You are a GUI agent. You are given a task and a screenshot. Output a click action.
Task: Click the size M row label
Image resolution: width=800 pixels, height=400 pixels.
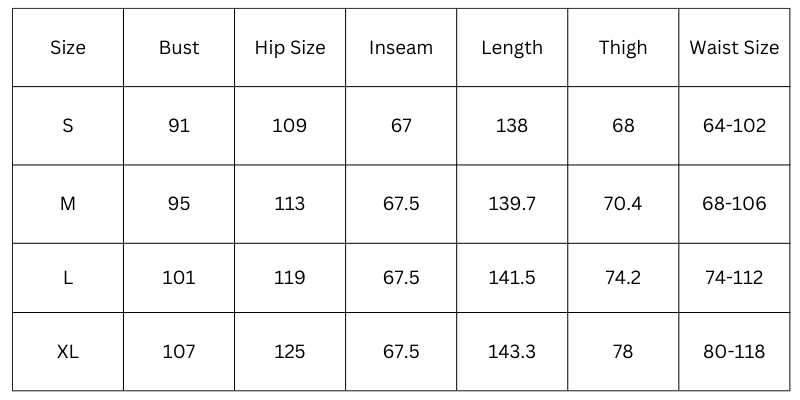tap(67, 204)
